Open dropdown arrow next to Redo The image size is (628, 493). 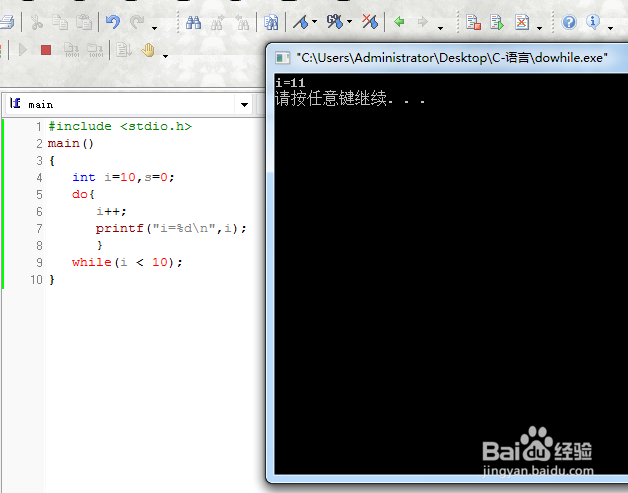point(155,28)
